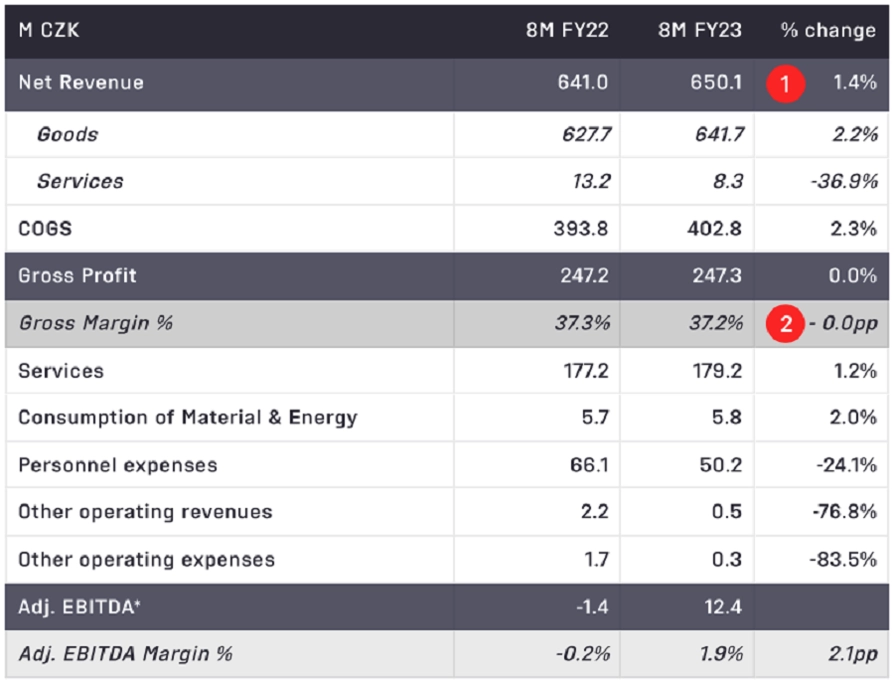Click the 8M FY23 column header
The image size is (894, 683).
point(700,30)
